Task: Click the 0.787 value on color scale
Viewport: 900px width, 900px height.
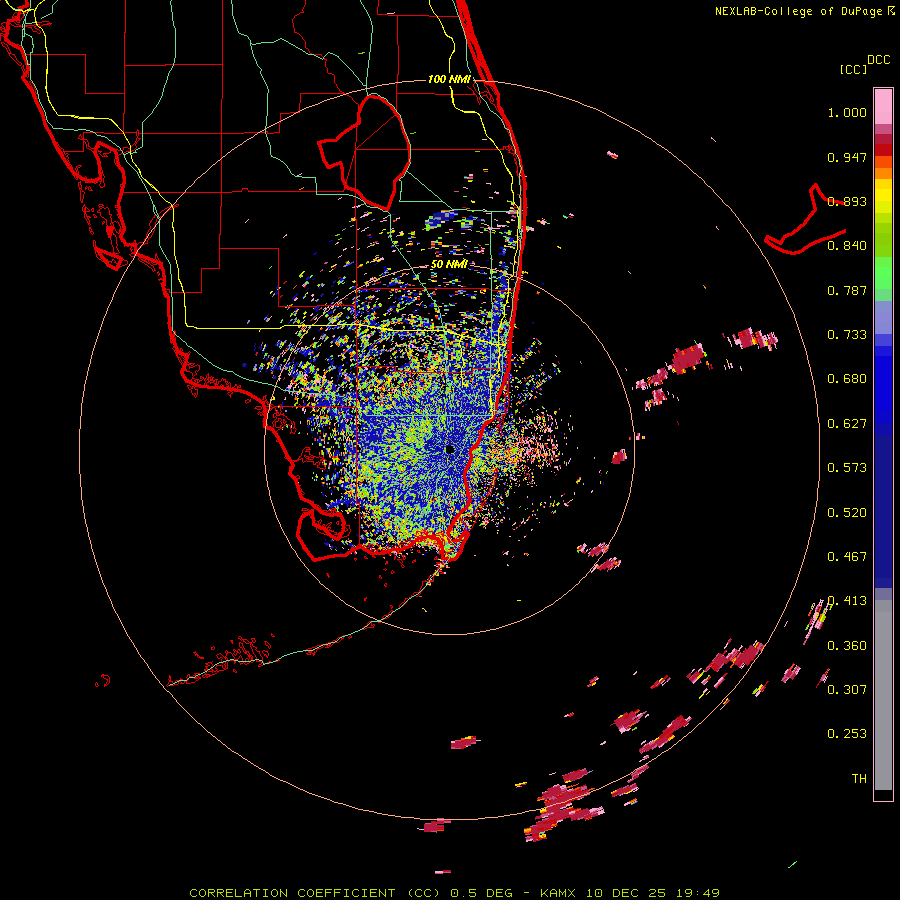Action: (x=847, y=290)
